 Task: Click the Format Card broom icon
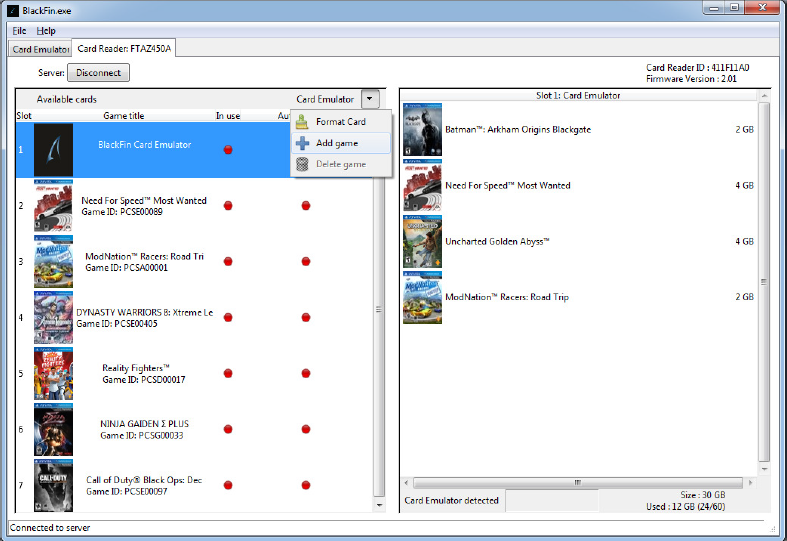(302, 122)
